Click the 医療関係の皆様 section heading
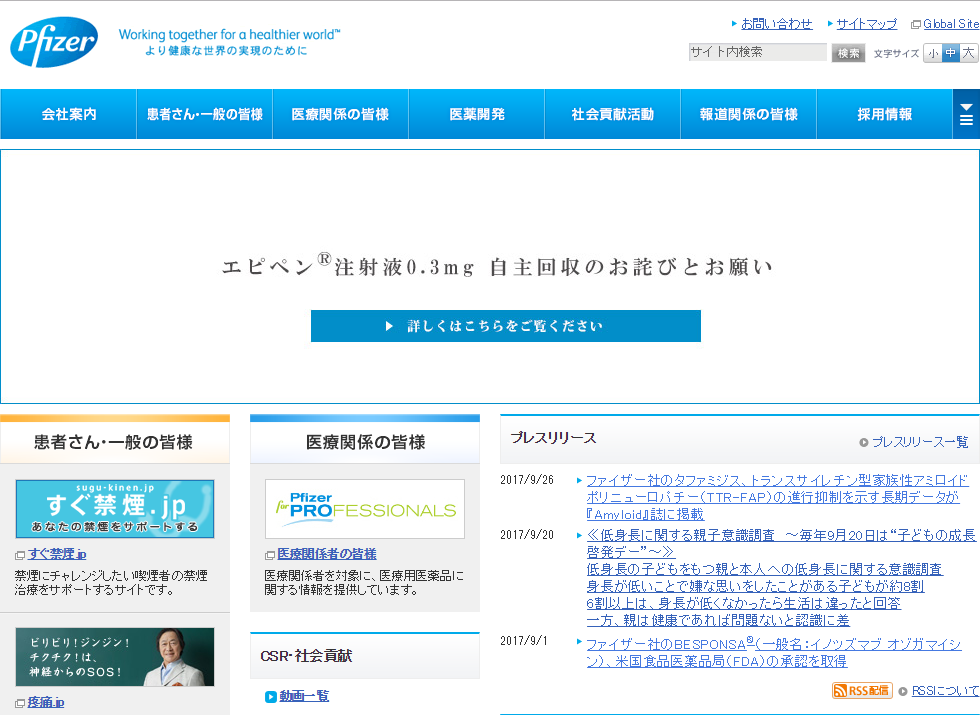Image resolution: width=980 pixels, height=715 pixels. 365,442
